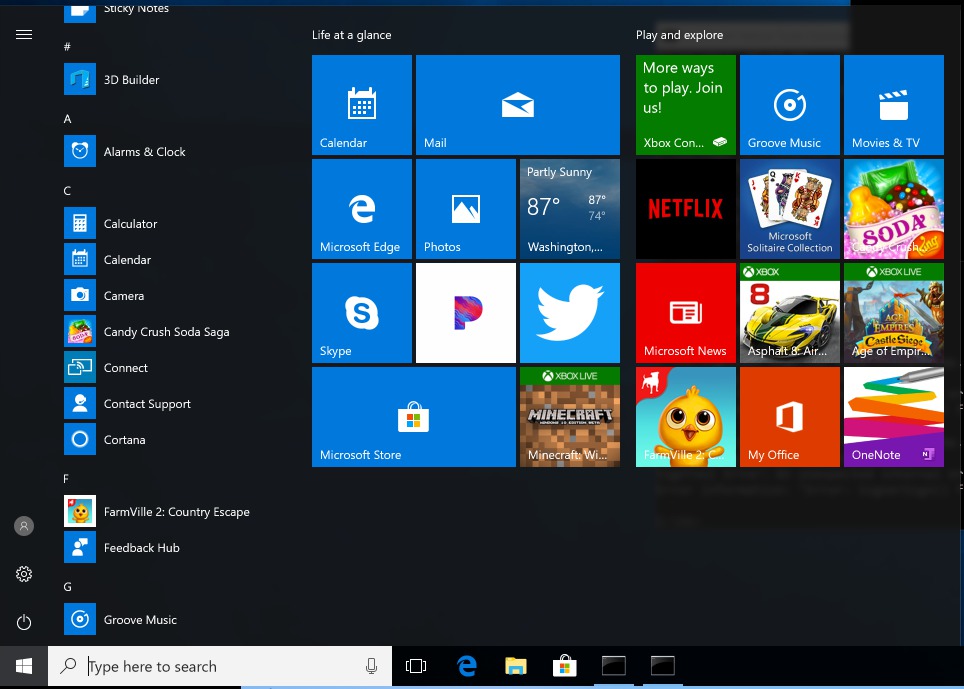
Task: Open Edge from the taskbar
Action: click(467, 666)
